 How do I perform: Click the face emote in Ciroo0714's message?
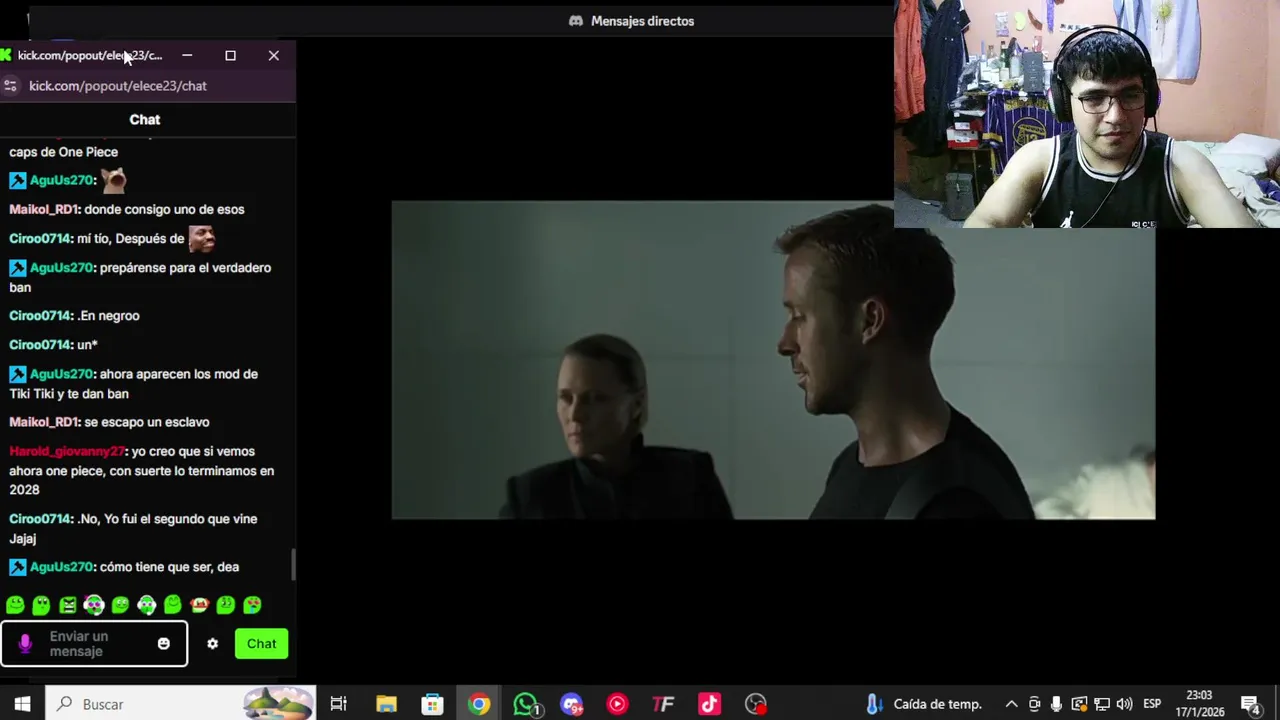pos(201,238)
